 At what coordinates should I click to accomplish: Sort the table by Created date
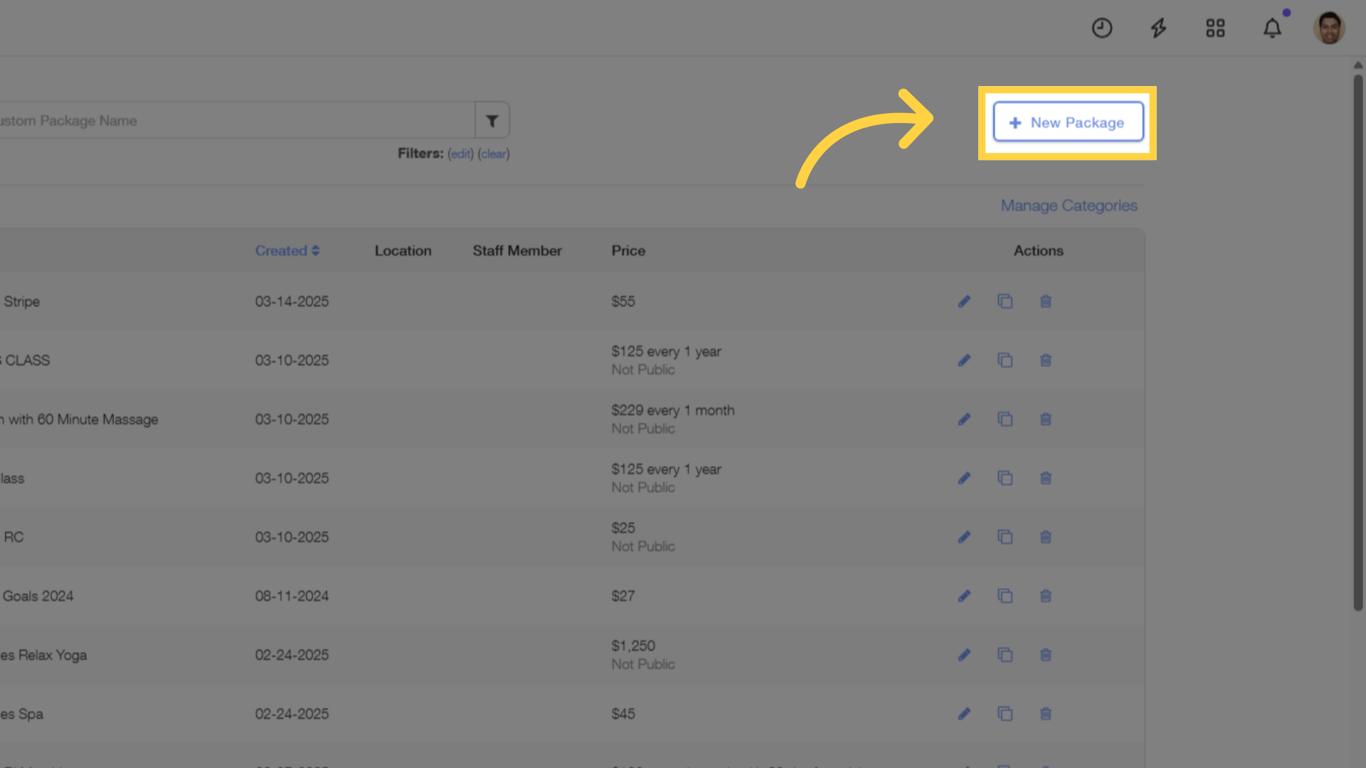click(x=287, y=250)
